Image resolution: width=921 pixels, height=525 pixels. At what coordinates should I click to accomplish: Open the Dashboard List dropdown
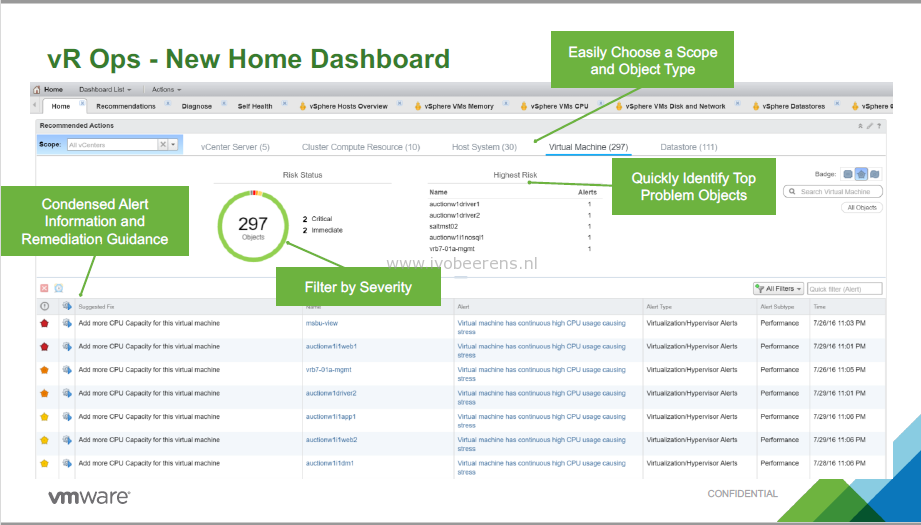point(105,90)
